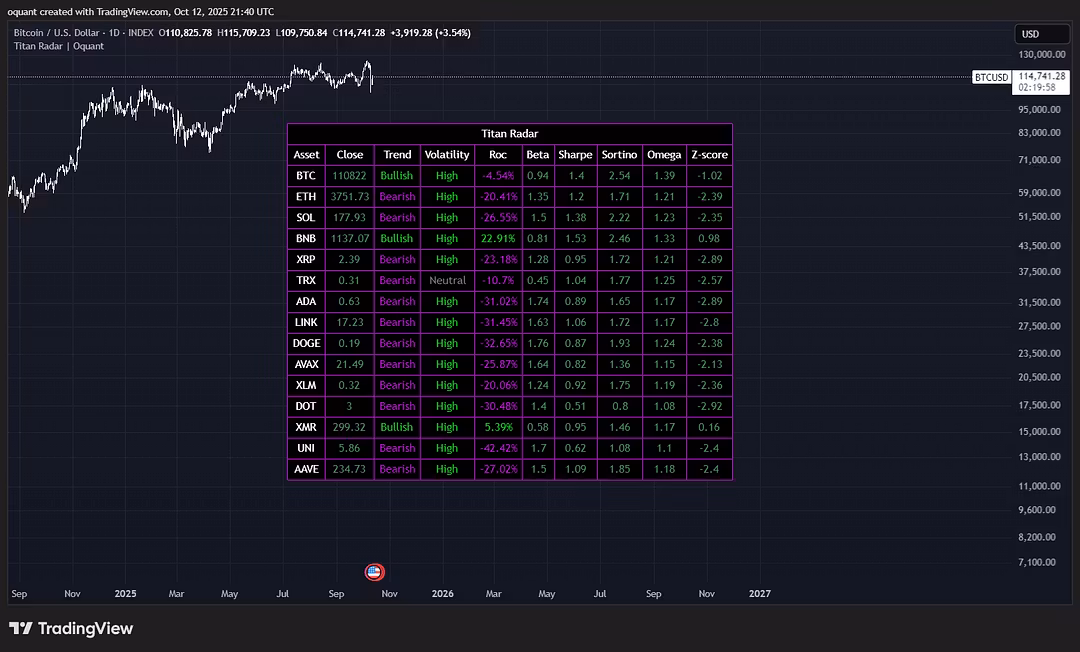Click the AAVE close price 234.73

pyautogui.click(x=350, y=469)
